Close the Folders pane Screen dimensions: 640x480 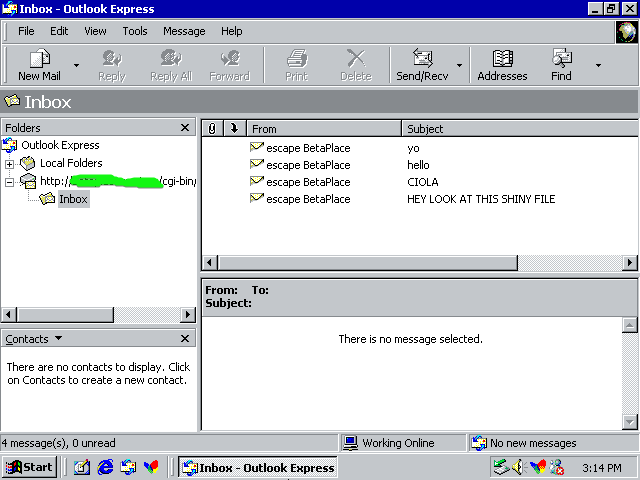(185, 128)
